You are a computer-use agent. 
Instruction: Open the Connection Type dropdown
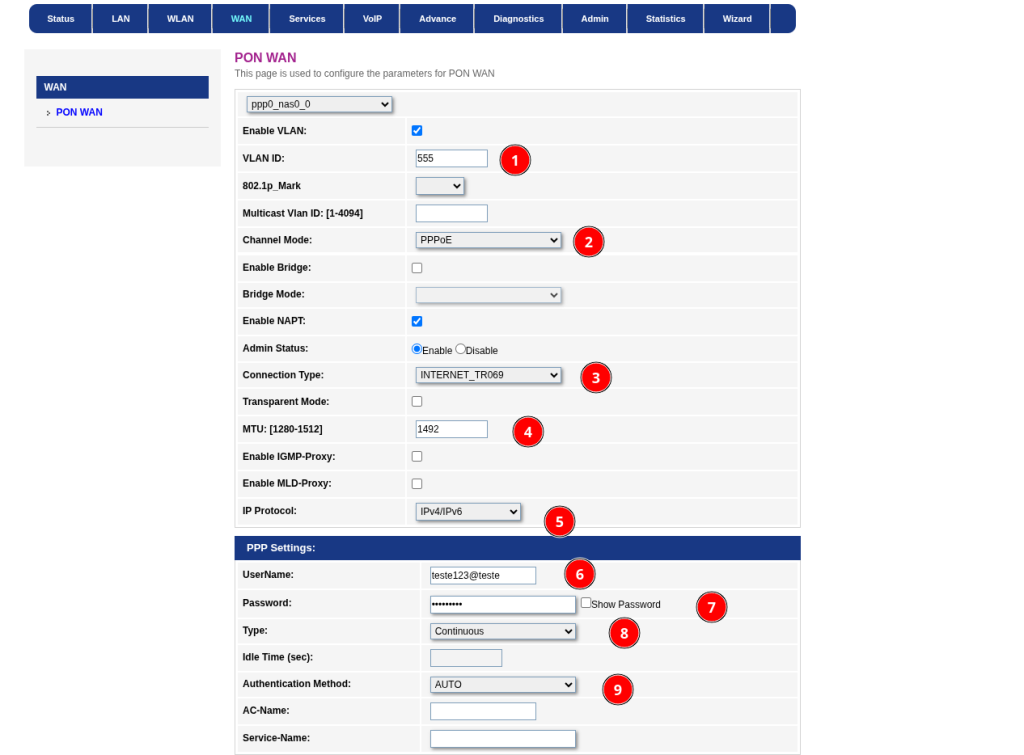(488, 376)
